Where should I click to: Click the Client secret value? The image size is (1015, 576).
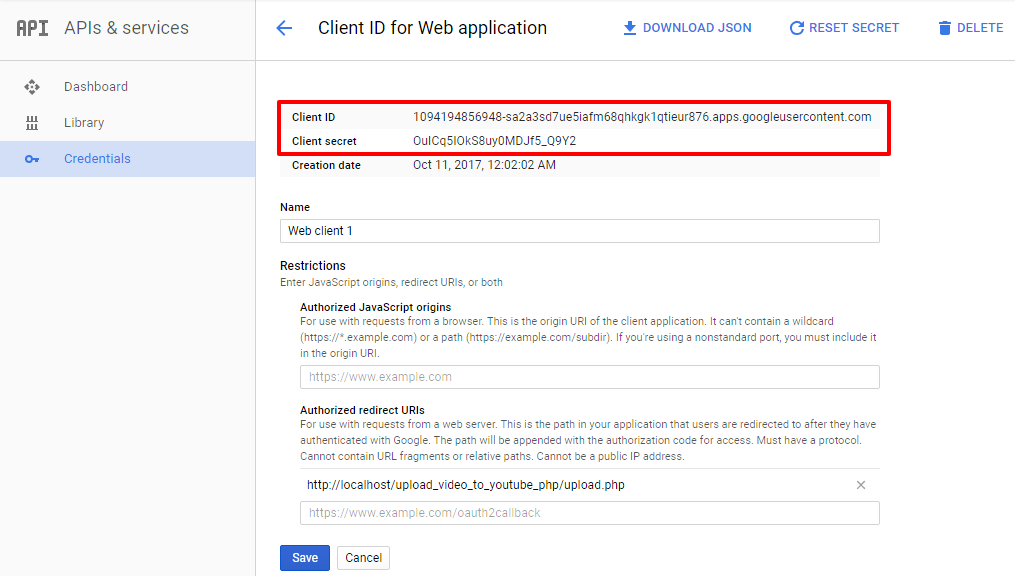[x=495, y=141]
